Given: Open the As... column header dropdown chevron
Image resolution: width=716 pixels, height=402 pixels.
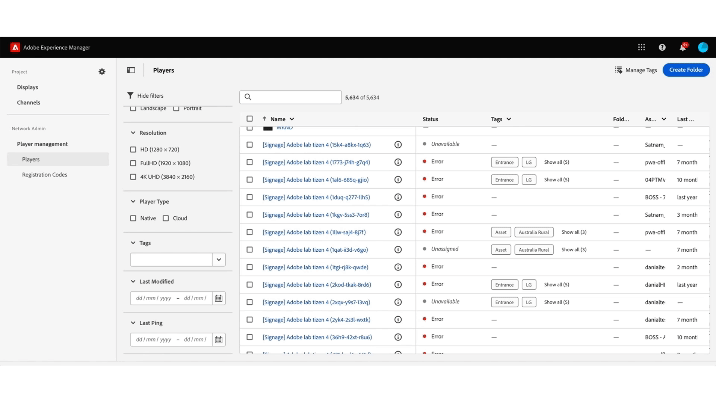Looking at the screenshot, I should click(x=663, y=119).
